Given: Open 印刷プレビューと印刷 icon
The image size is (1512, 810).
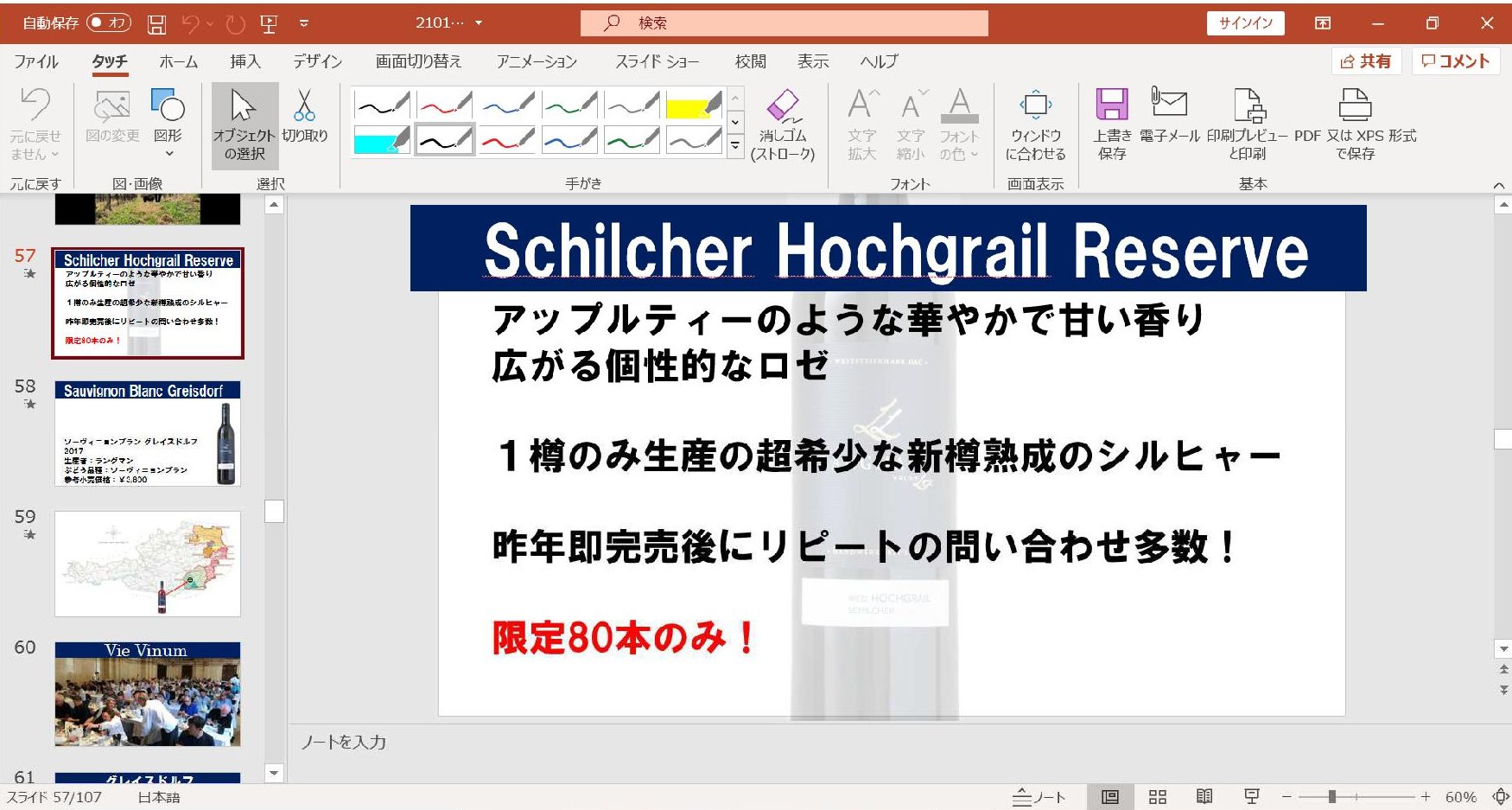Looking at the screenshot, I should point(1248,125).
